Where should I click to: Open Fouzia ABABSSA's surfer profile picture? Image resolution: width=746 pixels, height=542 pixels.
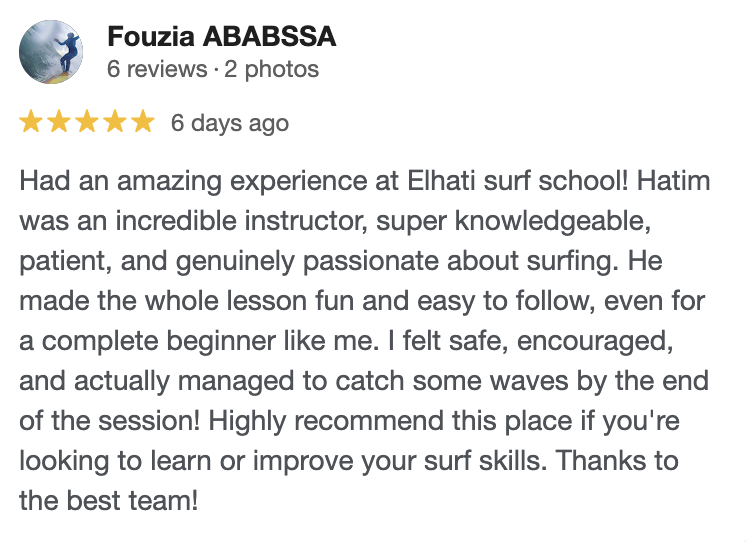click(51, 52)
